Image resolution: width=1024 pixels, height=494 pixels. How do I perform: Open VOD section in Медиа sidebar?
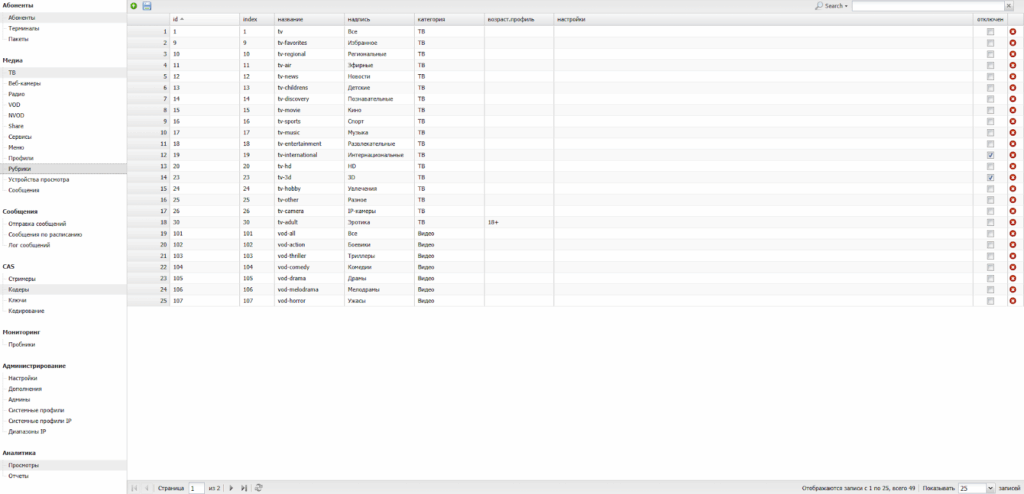pyautogui.click(x=14, y=104)
